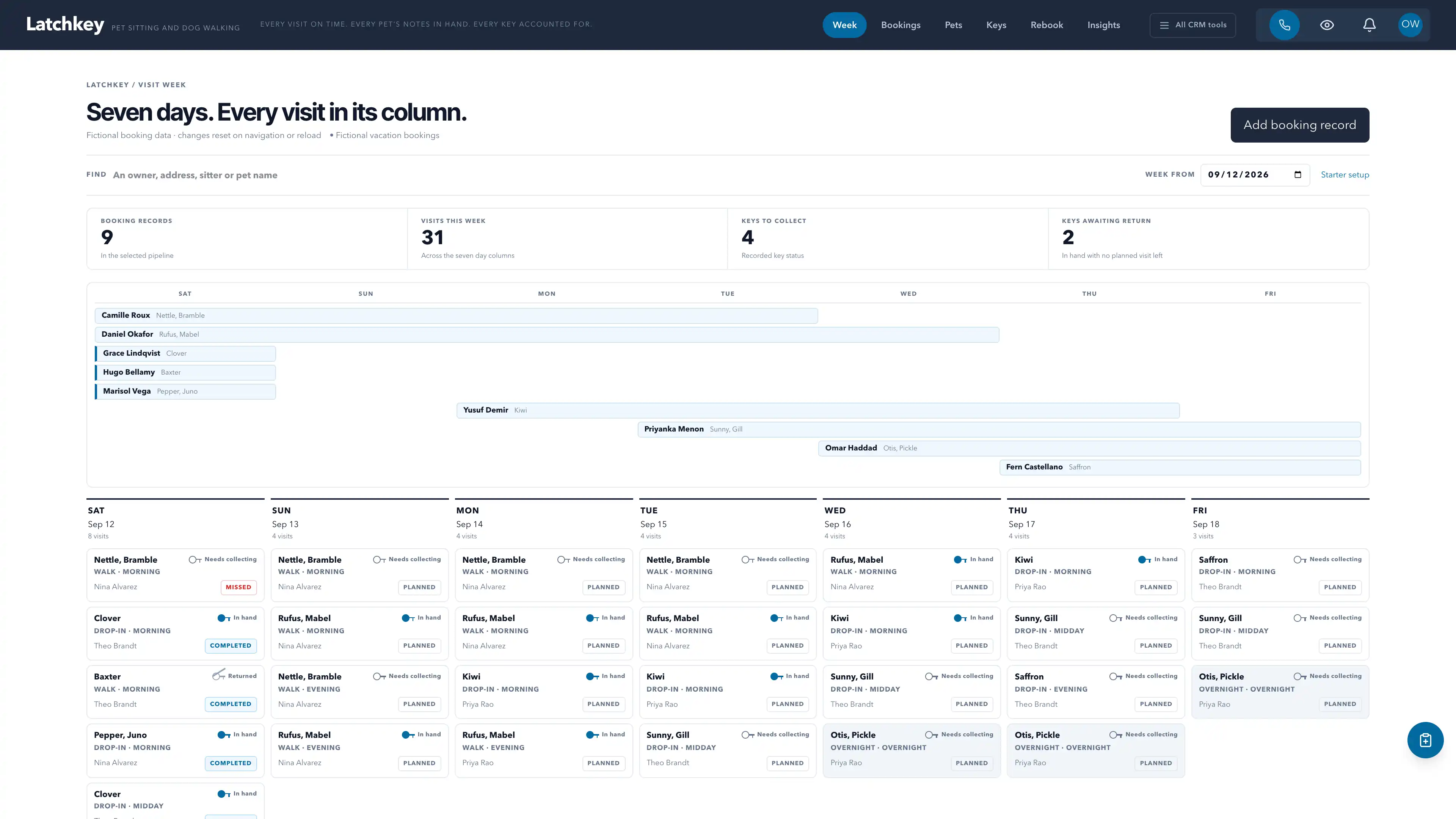Image resolution: width=1456 pixels, height=819 pixels.
Task: Toggle the eye visibility icon in header
Action: 1327,25
